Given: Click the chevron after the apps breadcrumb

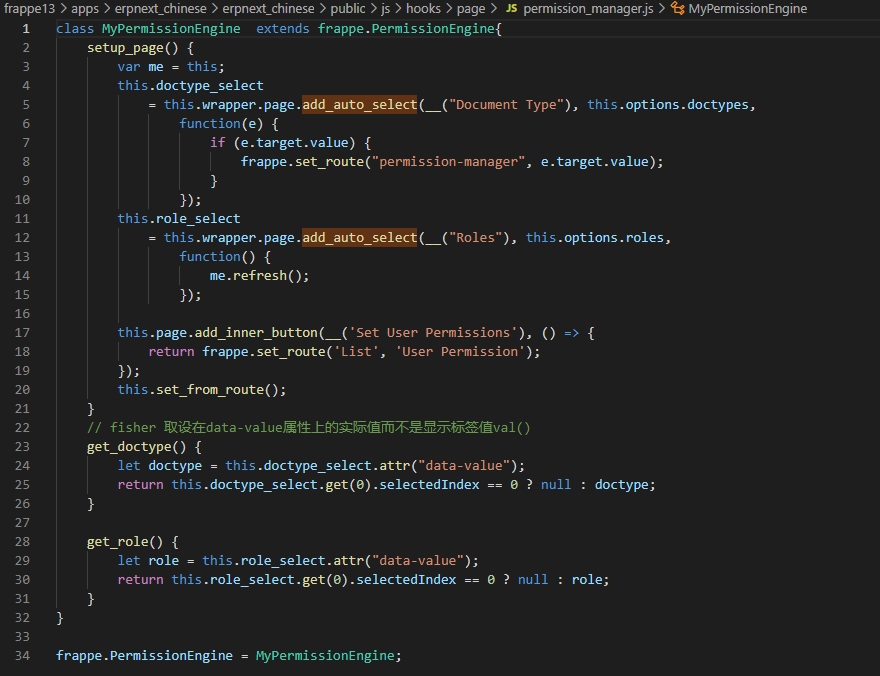Looking at the screenshot, I should (107, 8).
